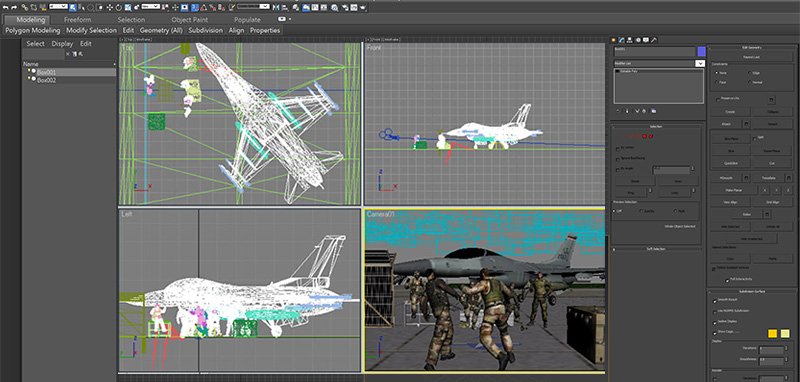Open the selection filter dropdown in toolbar

click(x=58, y=7)
